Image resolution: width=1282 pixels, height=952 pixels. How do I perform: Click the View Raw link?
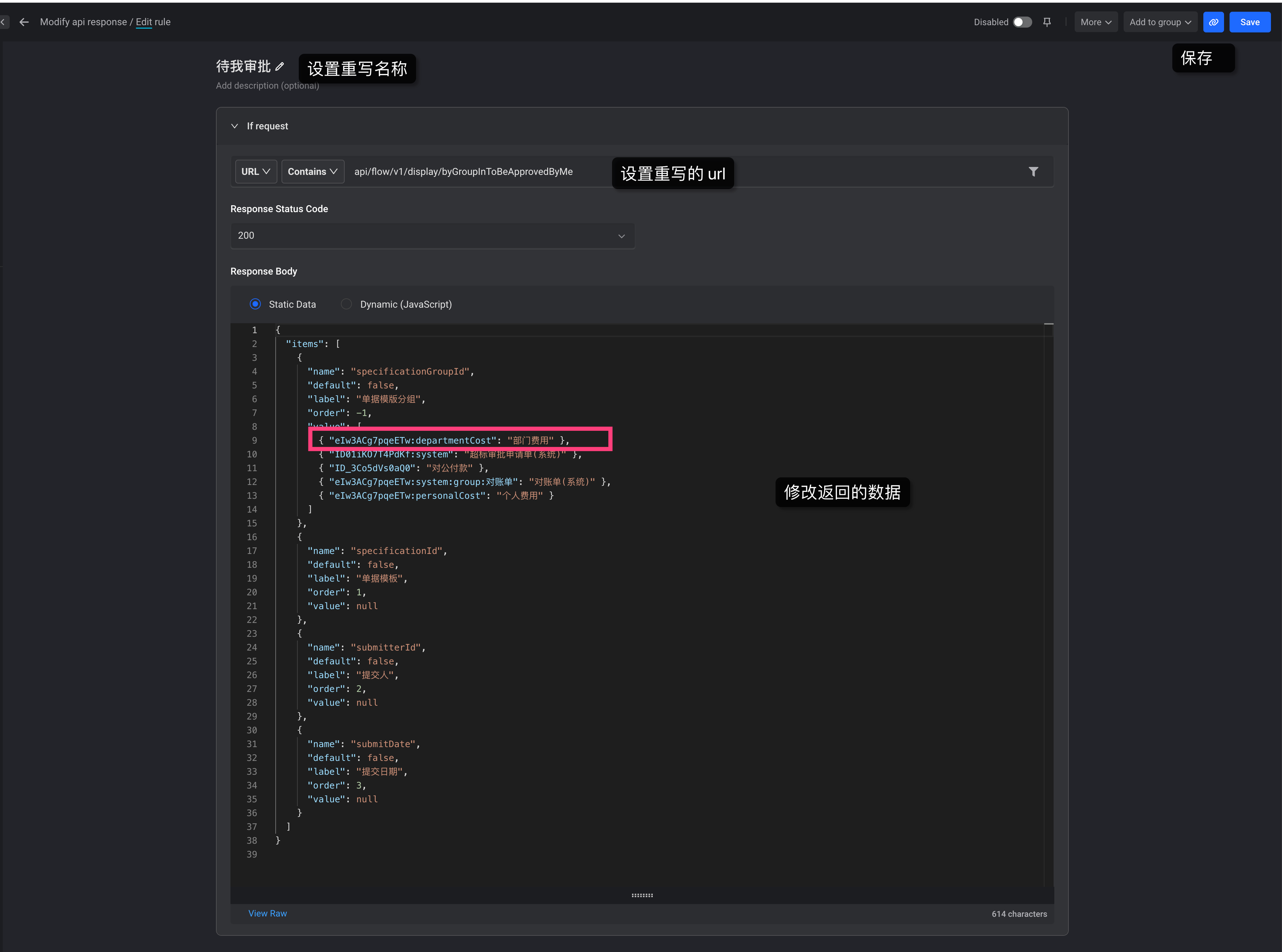[x=267, y=913]
